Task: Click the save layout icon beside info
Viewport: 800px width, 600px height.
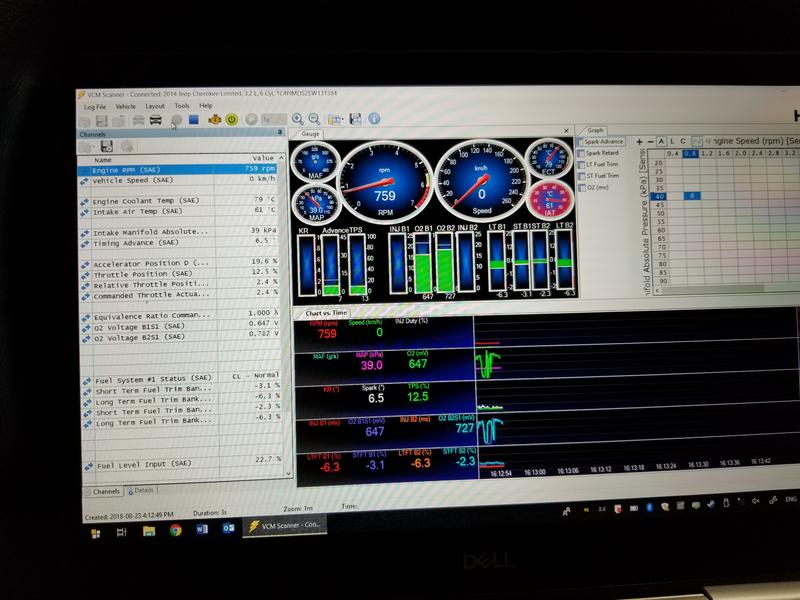Action: click(356, 119)
